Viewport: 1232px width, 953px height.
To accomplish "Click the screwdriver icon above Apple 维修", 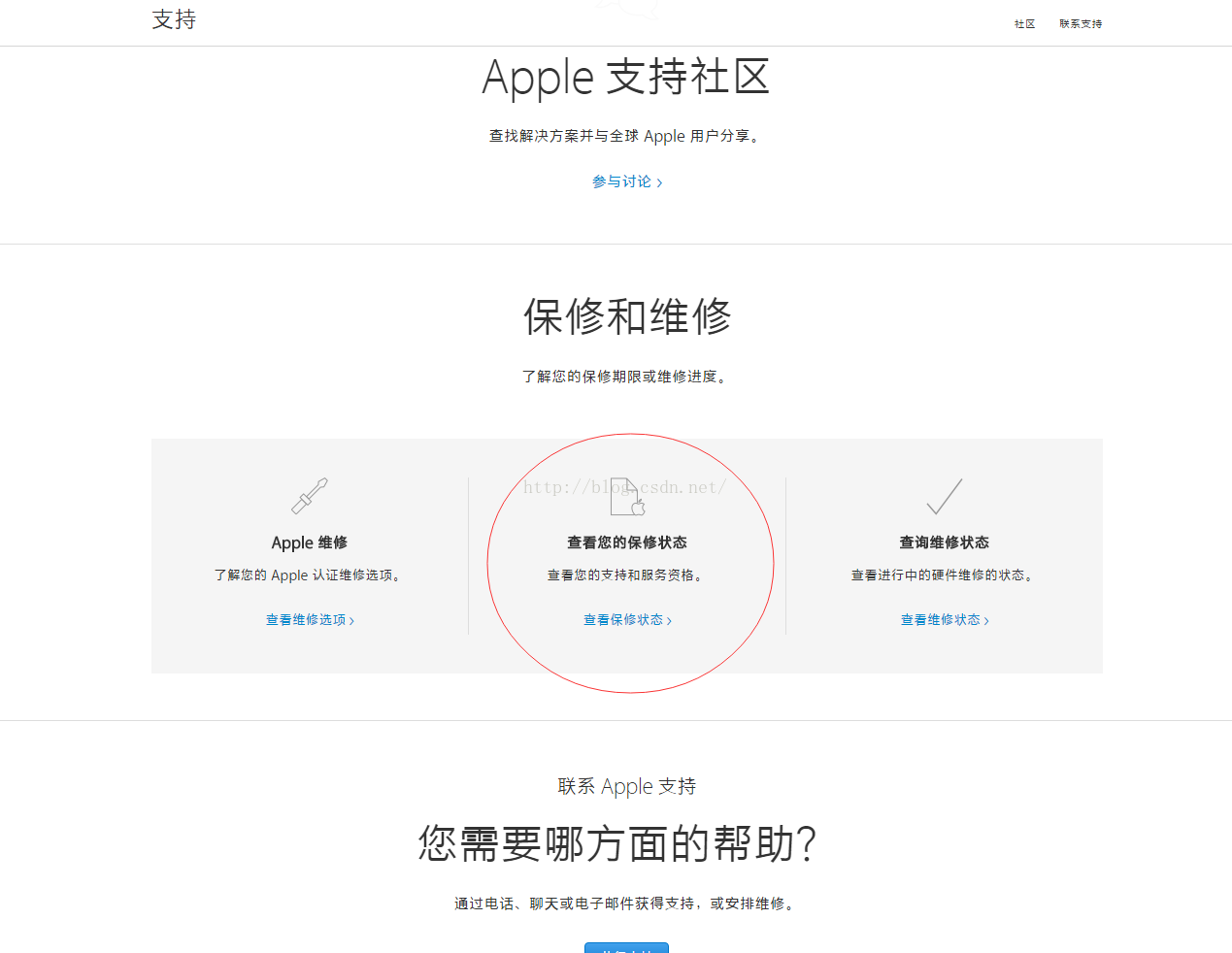I will [x=310, y=496].
